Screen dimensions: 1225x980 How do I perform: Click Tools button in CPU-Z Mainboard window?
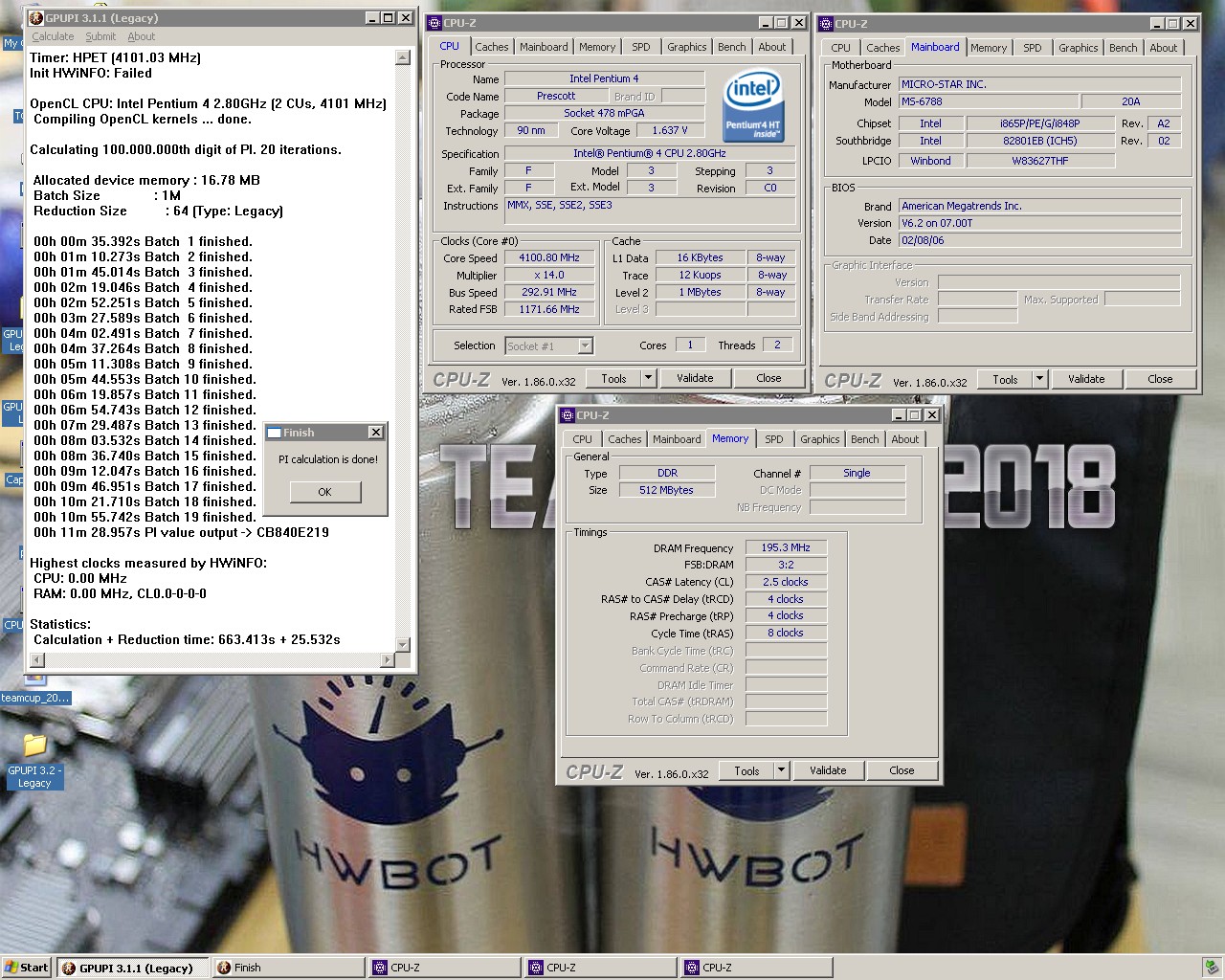1005,379
